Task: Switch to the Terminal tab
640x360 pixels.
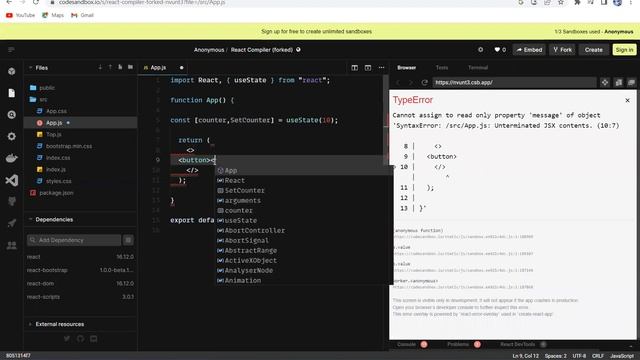Action: click(x=478, y=68)
